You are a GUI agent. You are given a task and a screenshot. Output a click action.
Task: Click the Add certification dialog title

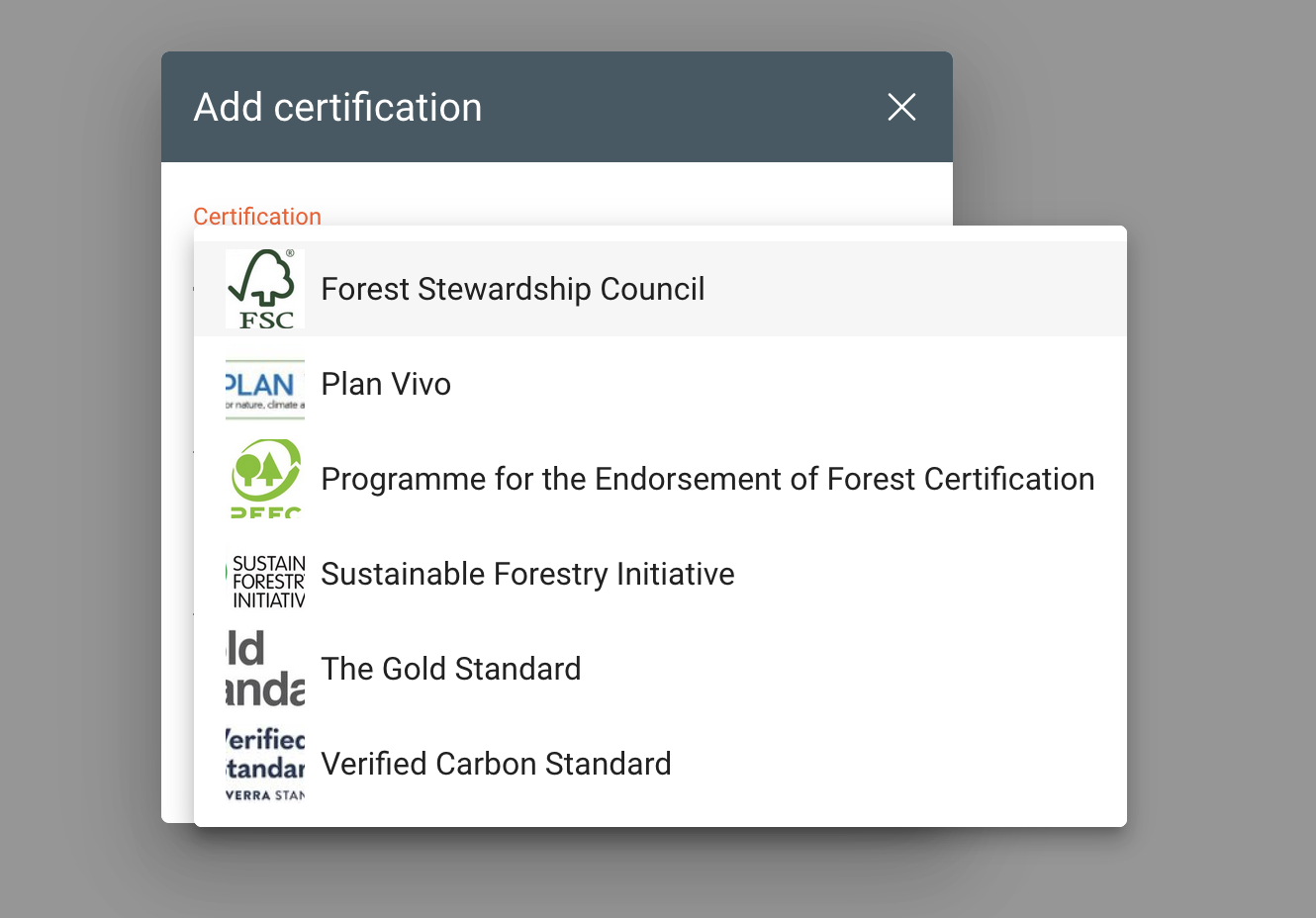click(x=337, y=107)
